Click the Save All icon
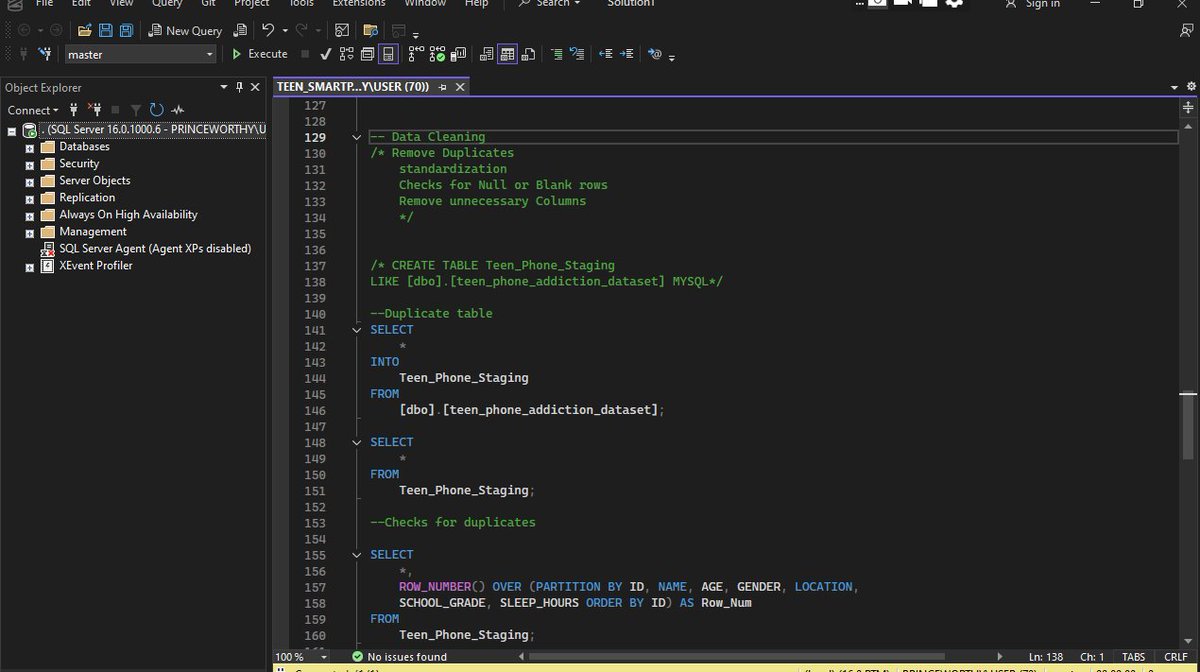1200x672 pixels. (x=126, y=31)
